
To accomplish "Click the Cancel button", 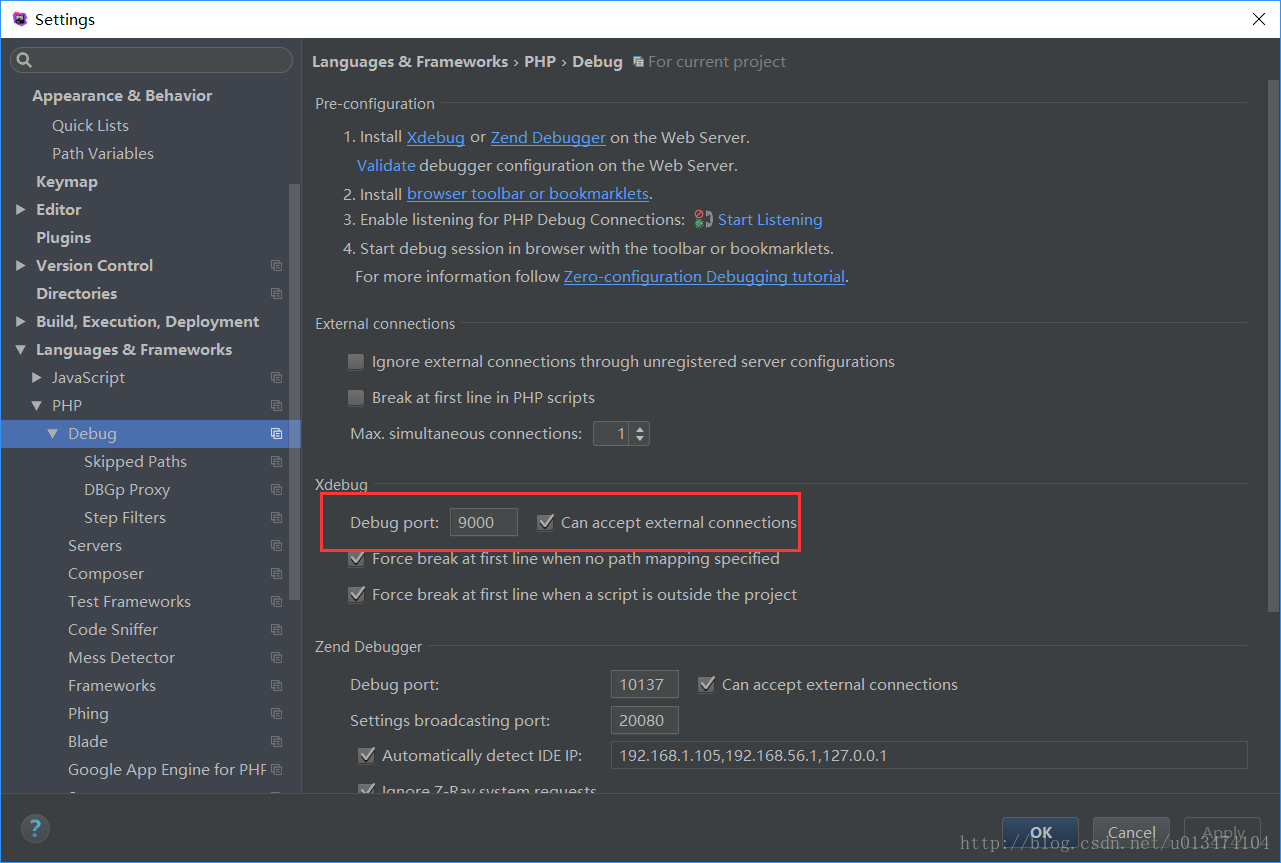I will click(1131, 832).
